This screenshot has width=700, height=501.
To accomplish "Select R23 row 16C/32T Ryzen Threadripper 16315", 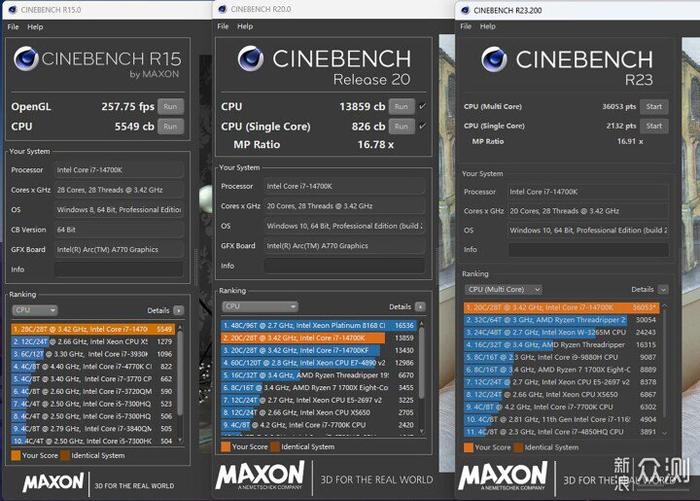I will click(562, 345).
